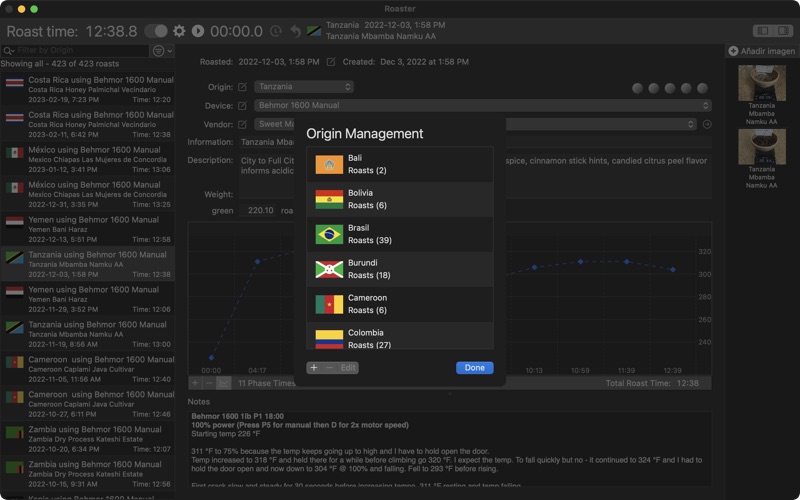Screen dimensions: 800x500
Task: Click the Edit button in Origin Management
Action: [348, 368]
